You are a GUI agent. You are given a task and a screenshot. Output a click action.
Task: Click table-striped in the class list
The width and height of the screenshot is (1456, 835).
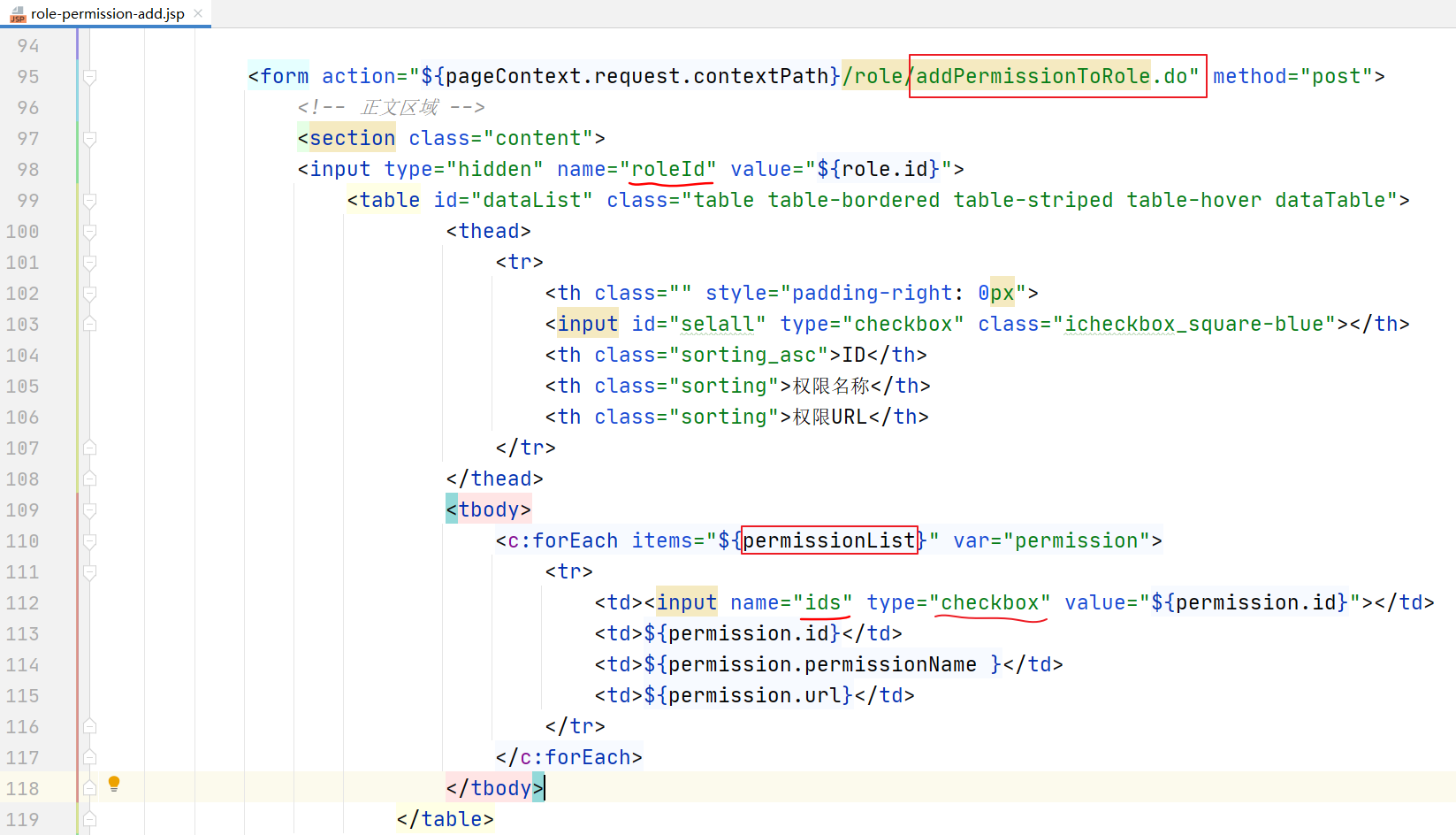click(1033, 201)
